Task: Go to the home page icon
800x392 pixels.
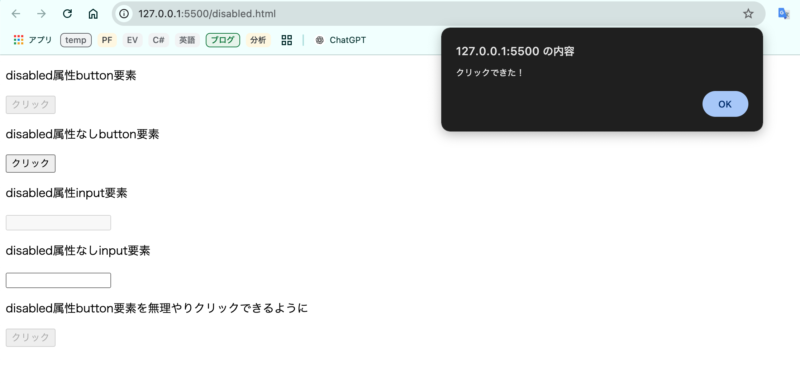Action: [93, 14]
